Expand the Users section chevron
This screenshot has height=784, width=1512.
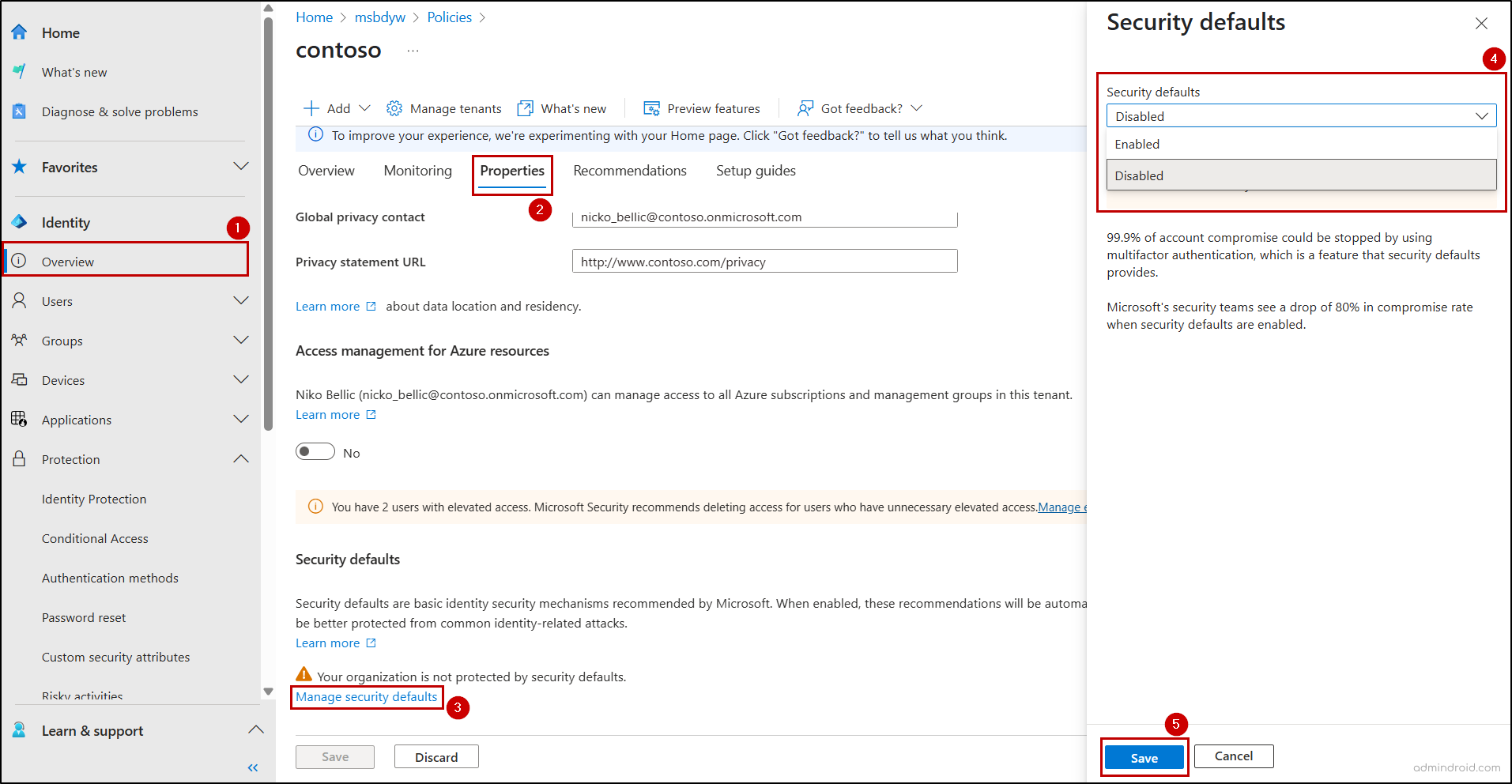[x=240, y=300]
